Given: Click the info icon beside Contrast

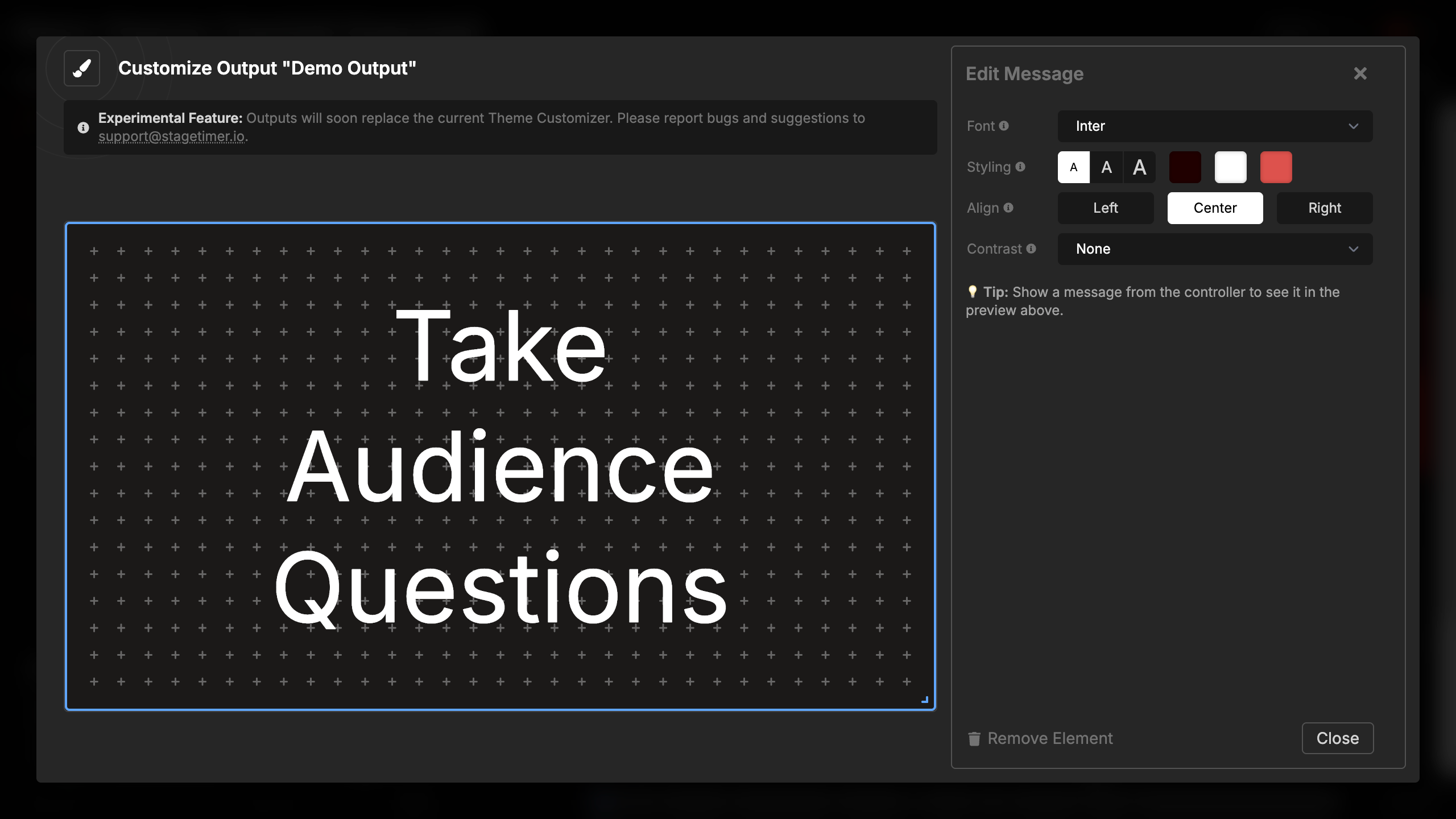Looking at the screenshot, I should 1031,249.
